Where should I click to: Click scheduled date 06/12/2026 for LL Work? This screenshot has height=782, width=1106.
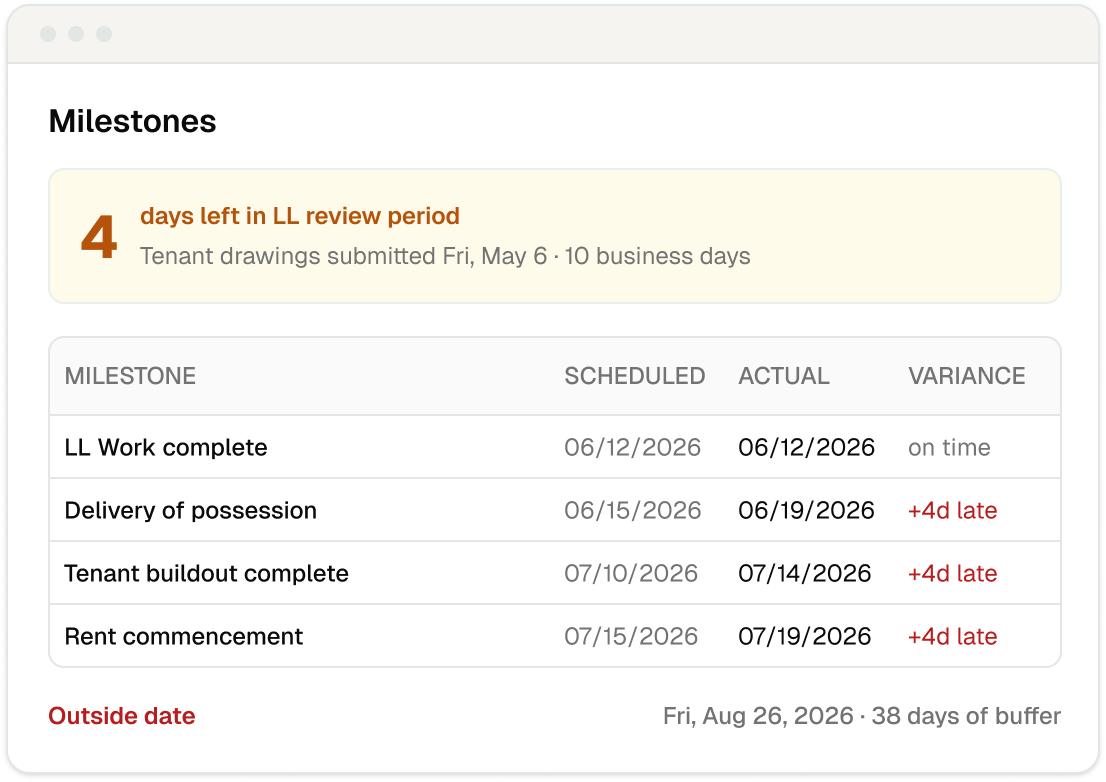[x=633, y=447]
